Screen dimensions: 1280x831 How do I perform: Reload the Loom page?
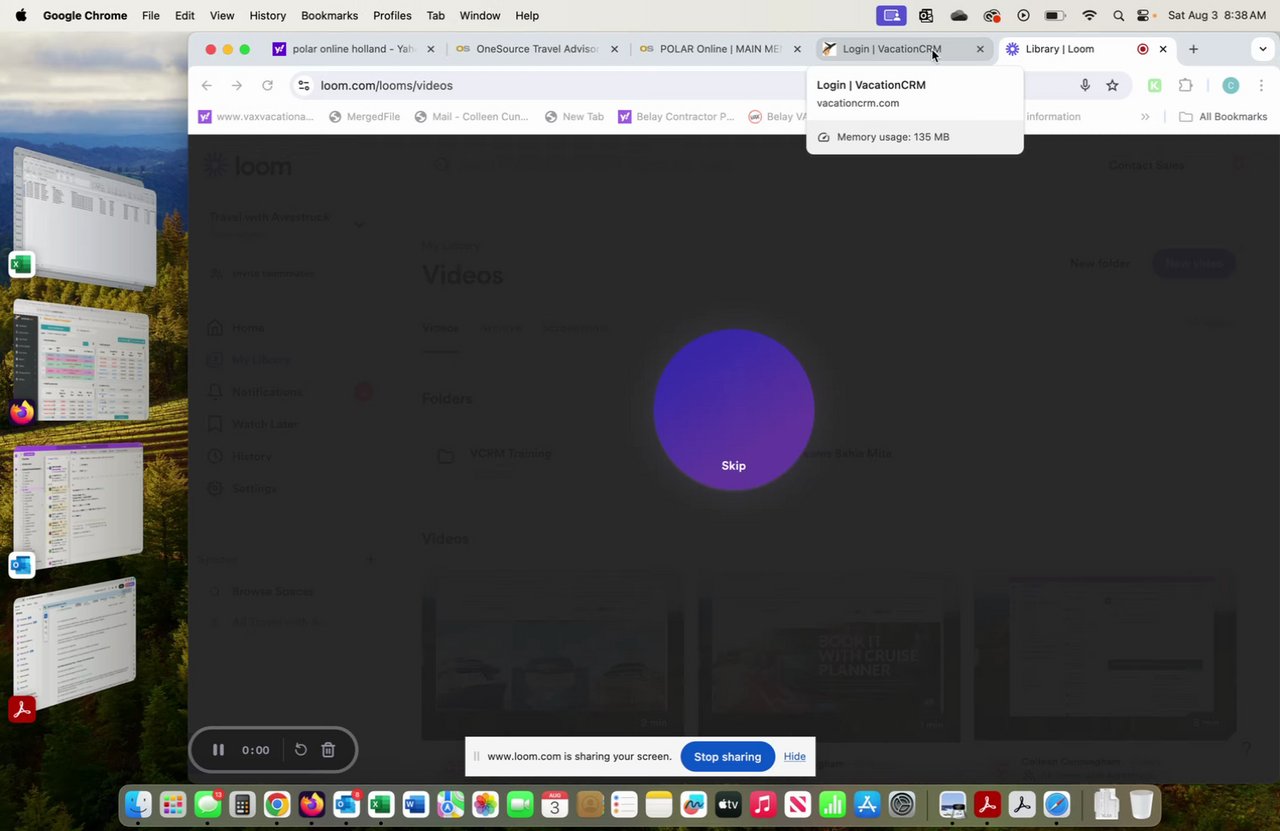pyautogui.click(x=267, y=86)
